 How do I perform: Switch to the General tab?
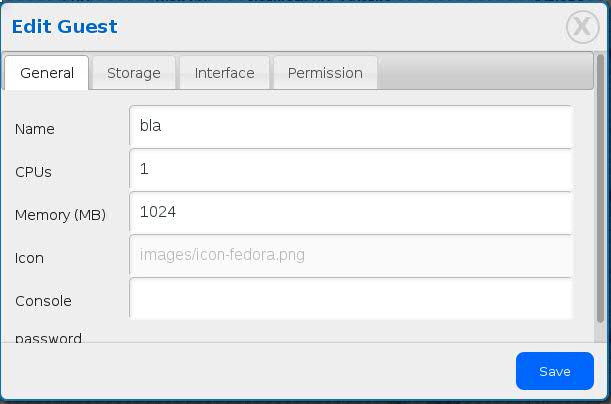point(47,73)
